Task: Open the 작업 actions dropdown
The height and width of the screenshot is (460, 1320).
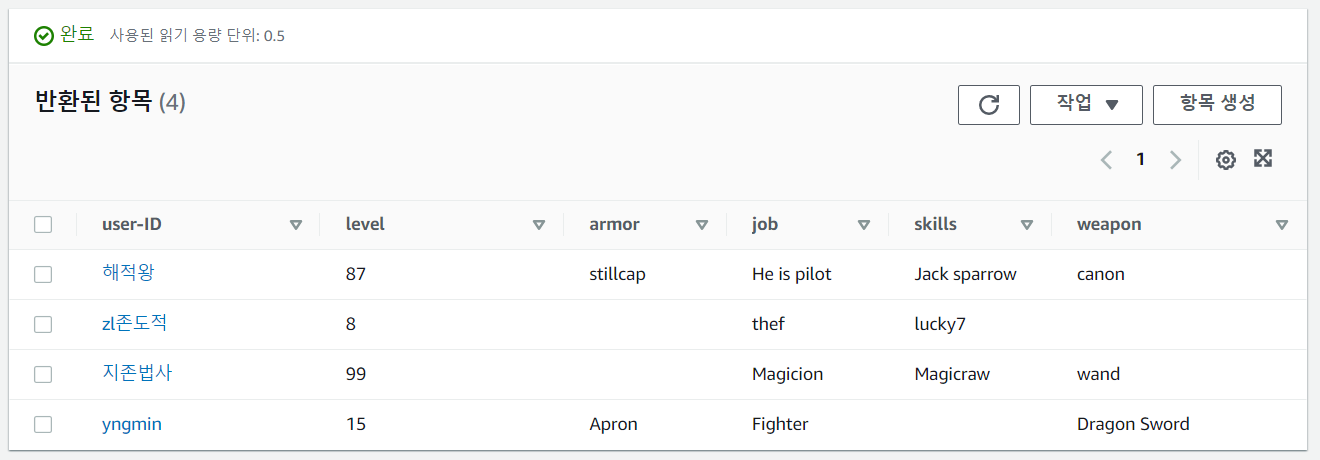Action: click(x=1086, y=105)
